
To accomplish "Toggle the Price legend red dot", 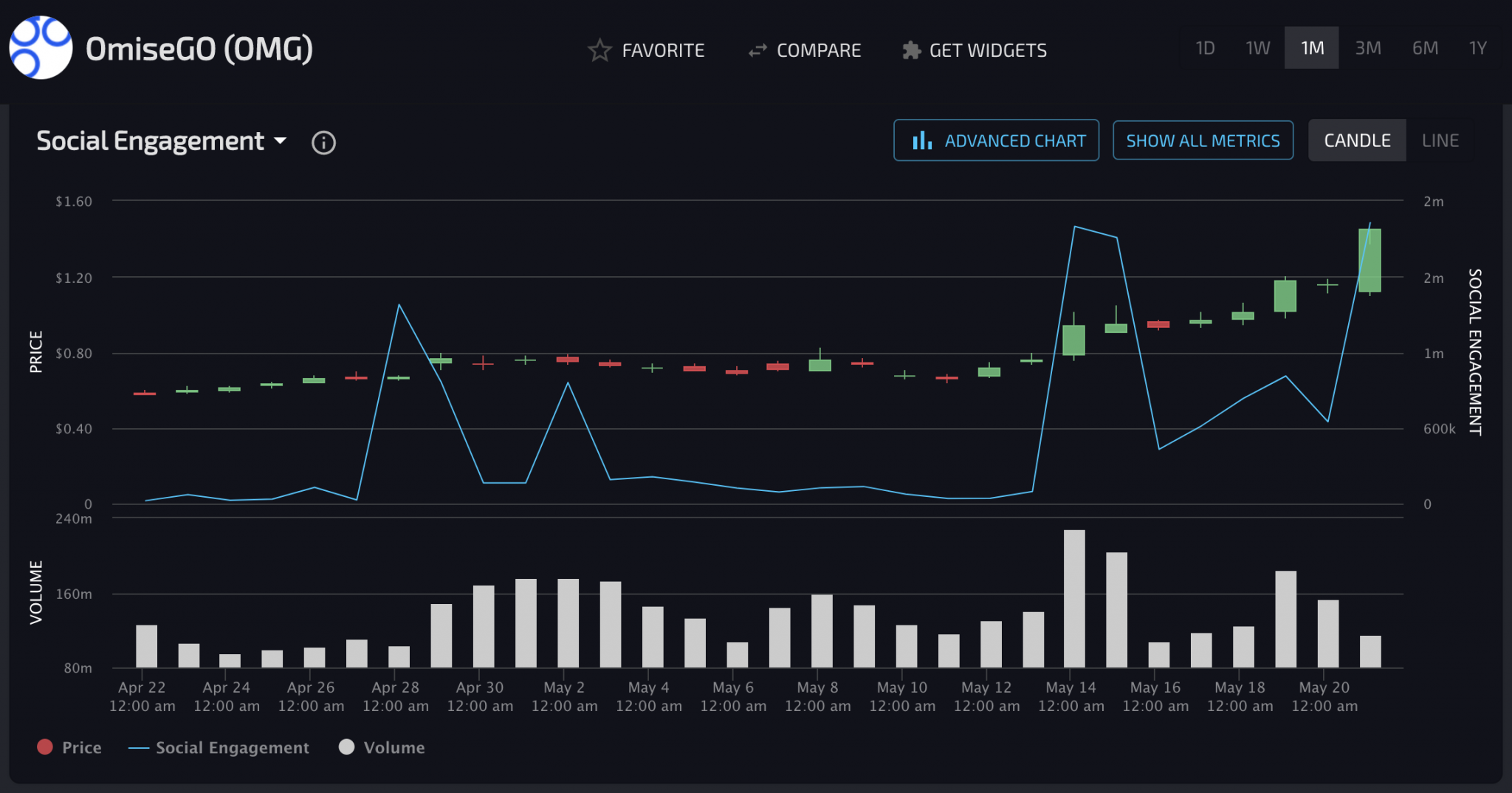I will [45, 747].
